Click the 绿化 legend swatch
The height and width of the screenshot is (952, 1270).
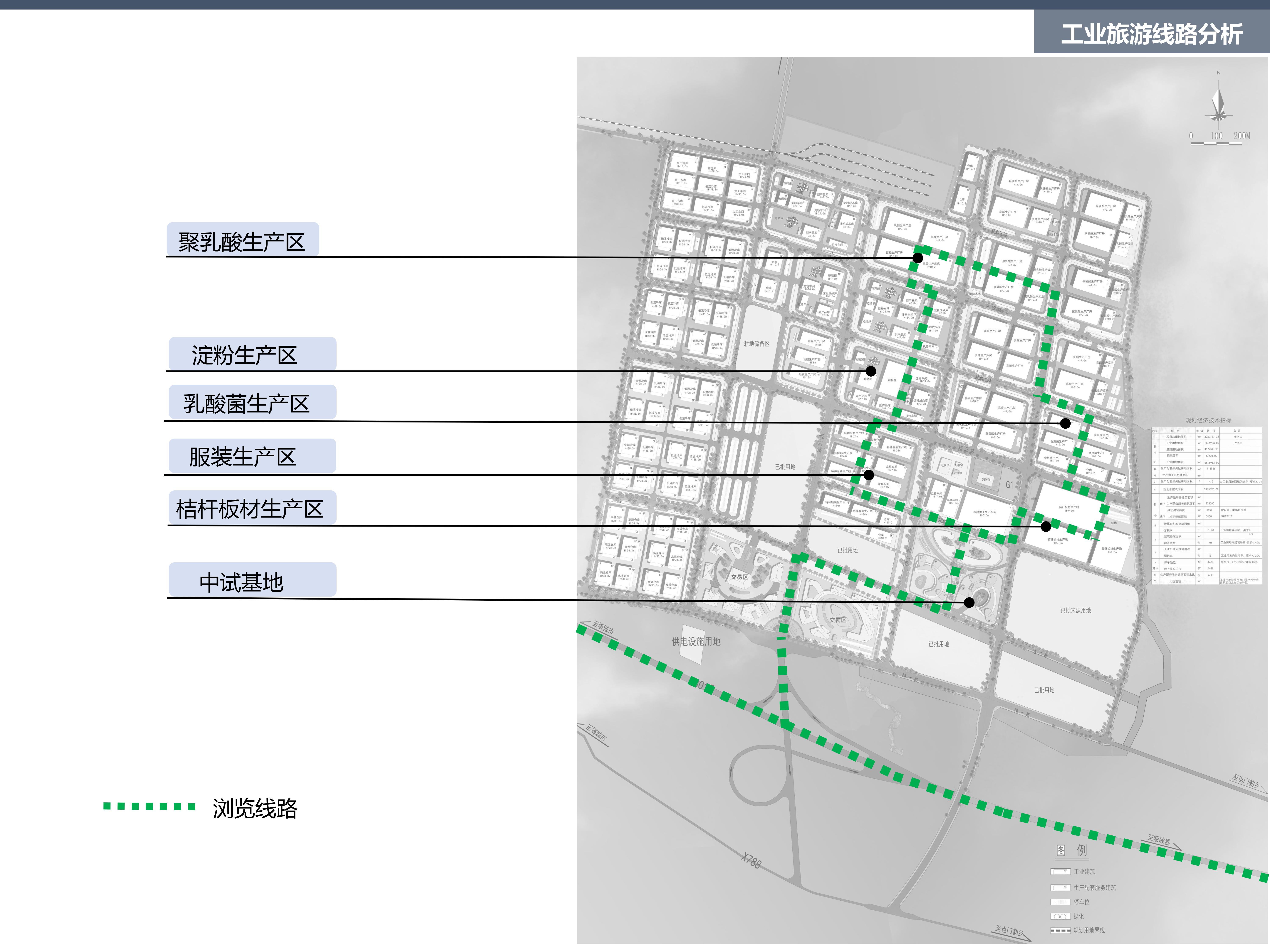[1060, 916]
